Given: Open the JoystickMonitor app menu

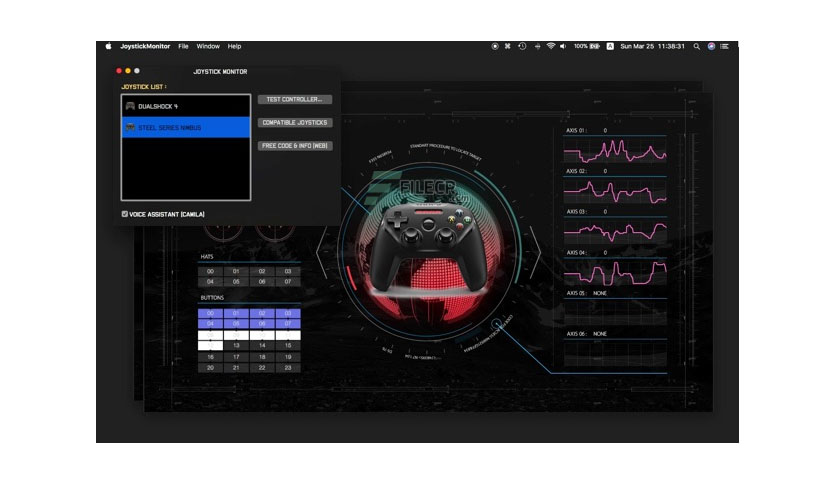Looking at the screenshot, I should pos(145,46).
